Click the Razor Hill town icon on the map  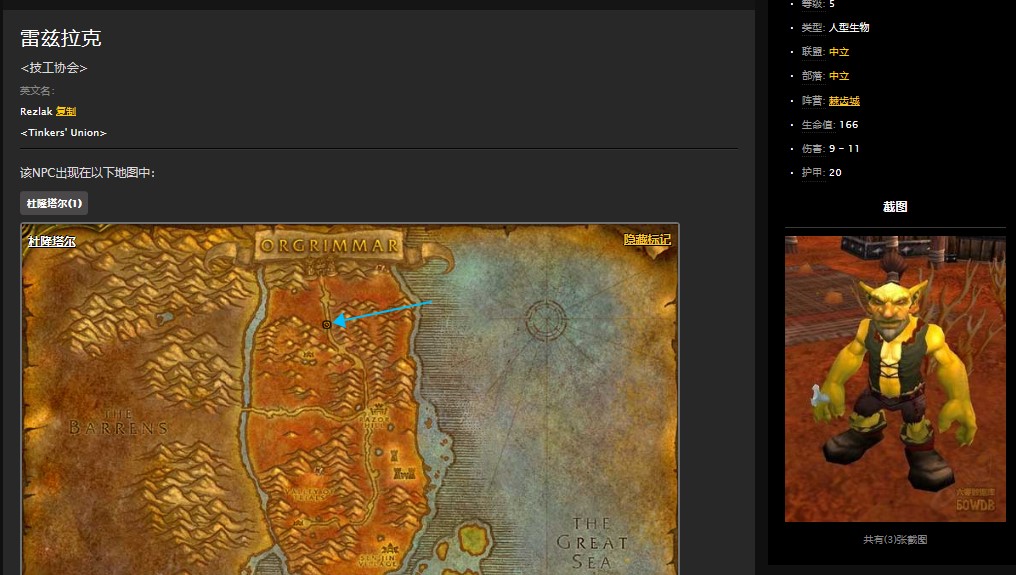point(379,412)
